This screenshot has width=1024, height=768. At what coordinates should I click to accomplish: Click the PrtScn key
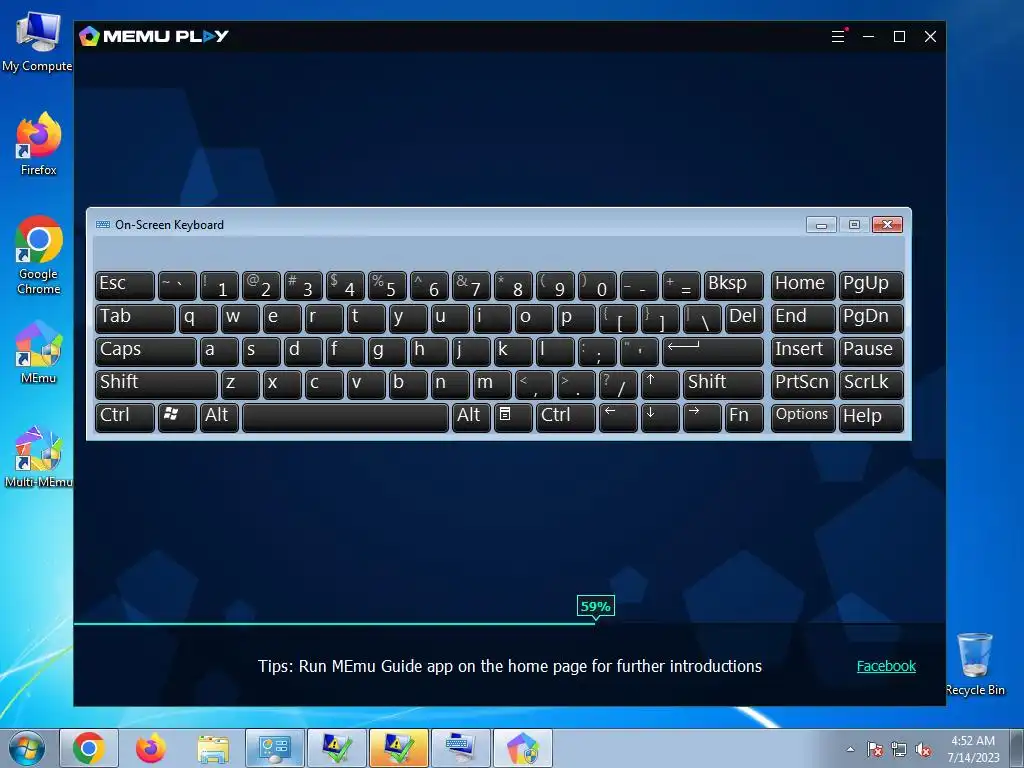[x=803, y=385]
